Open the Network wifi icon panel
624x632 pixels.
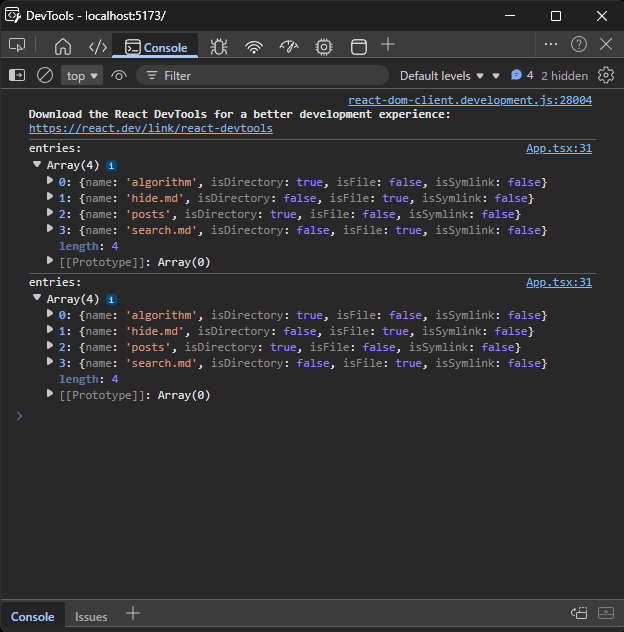(254, 46)
